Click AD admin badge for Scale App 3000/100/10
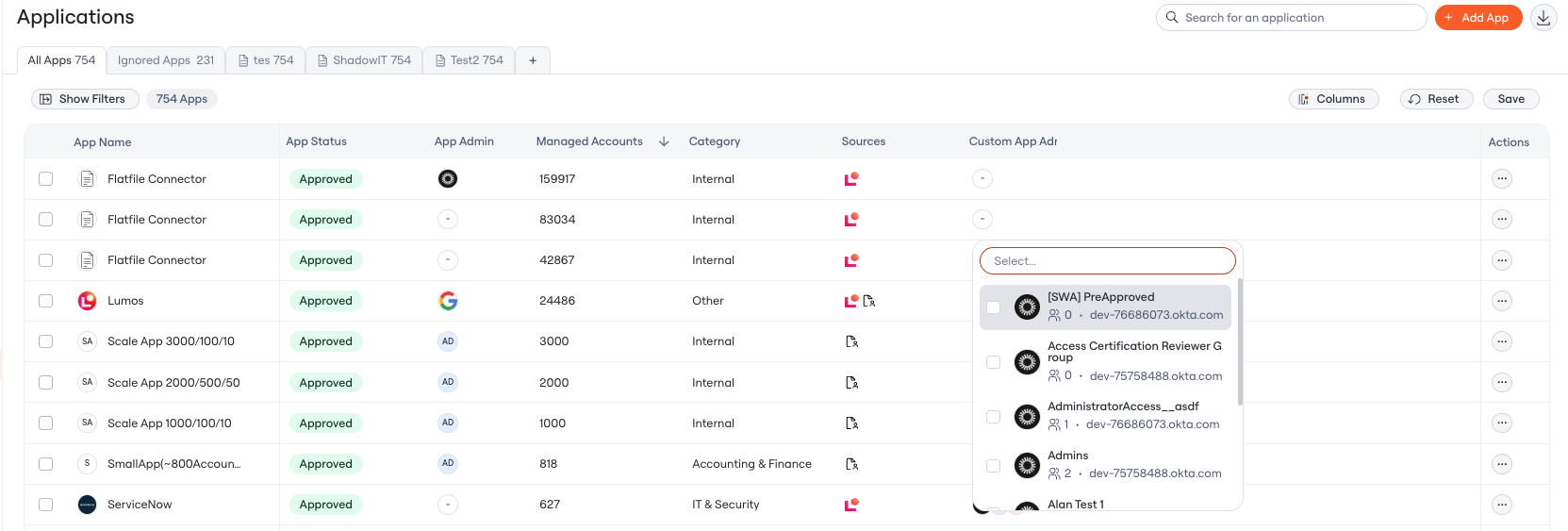Viewport: 1568px width, 531px height. [x=448, y=341]
